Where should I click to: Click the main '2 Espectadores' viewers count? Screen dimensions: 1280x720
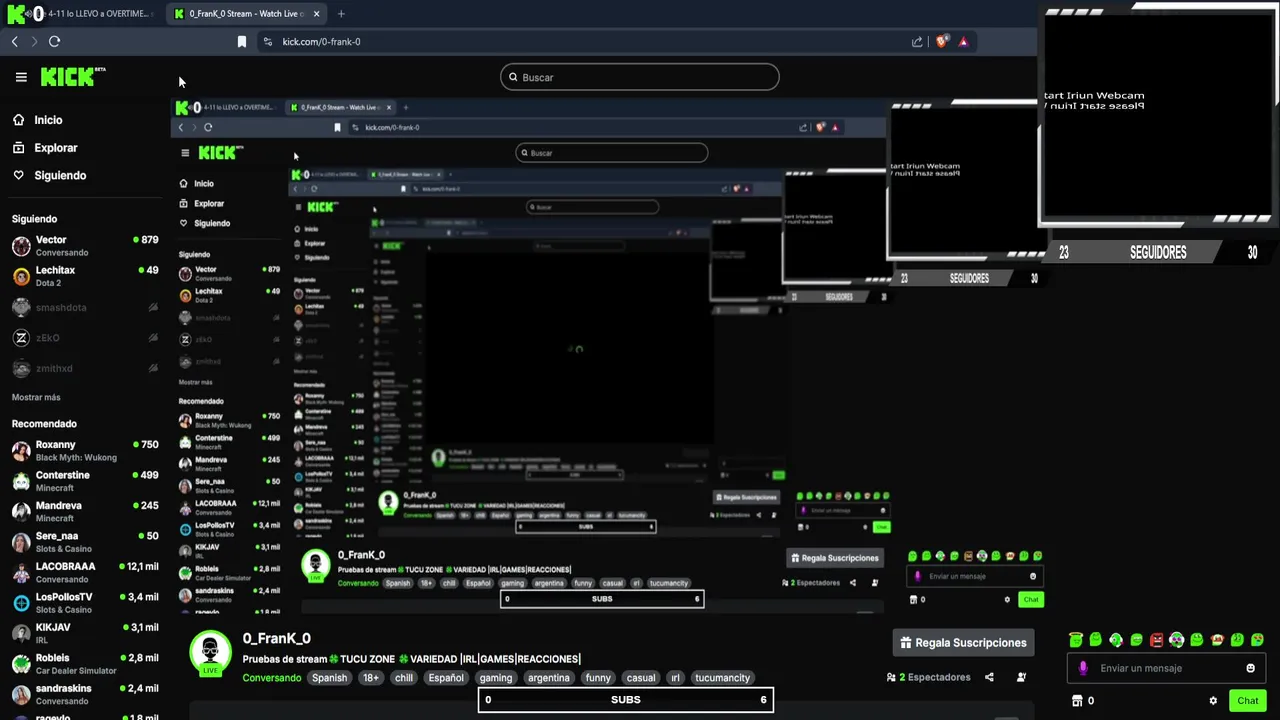click(929, 677)
